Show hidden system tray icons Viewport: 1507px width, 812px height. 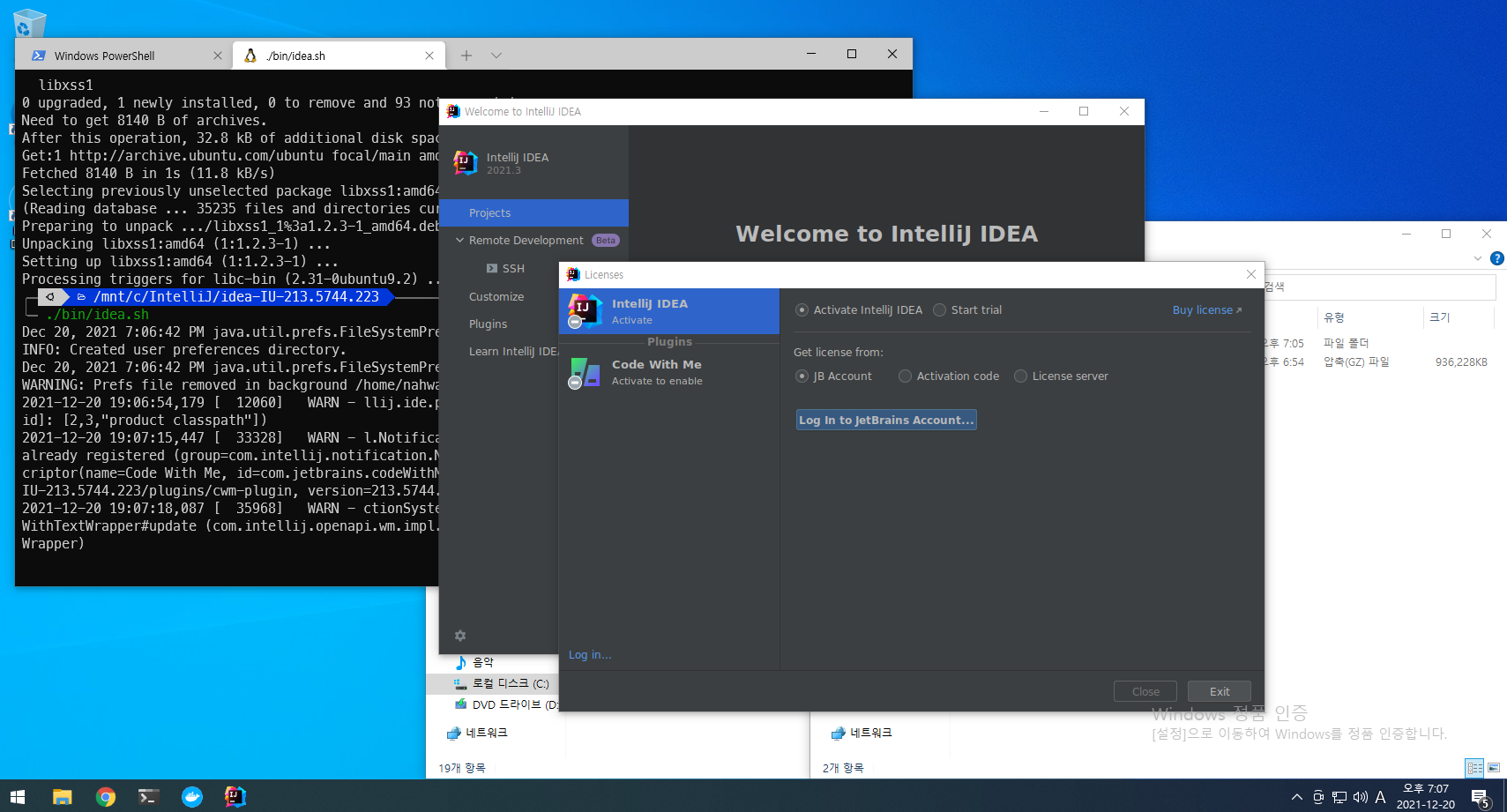pos(1296,797)
